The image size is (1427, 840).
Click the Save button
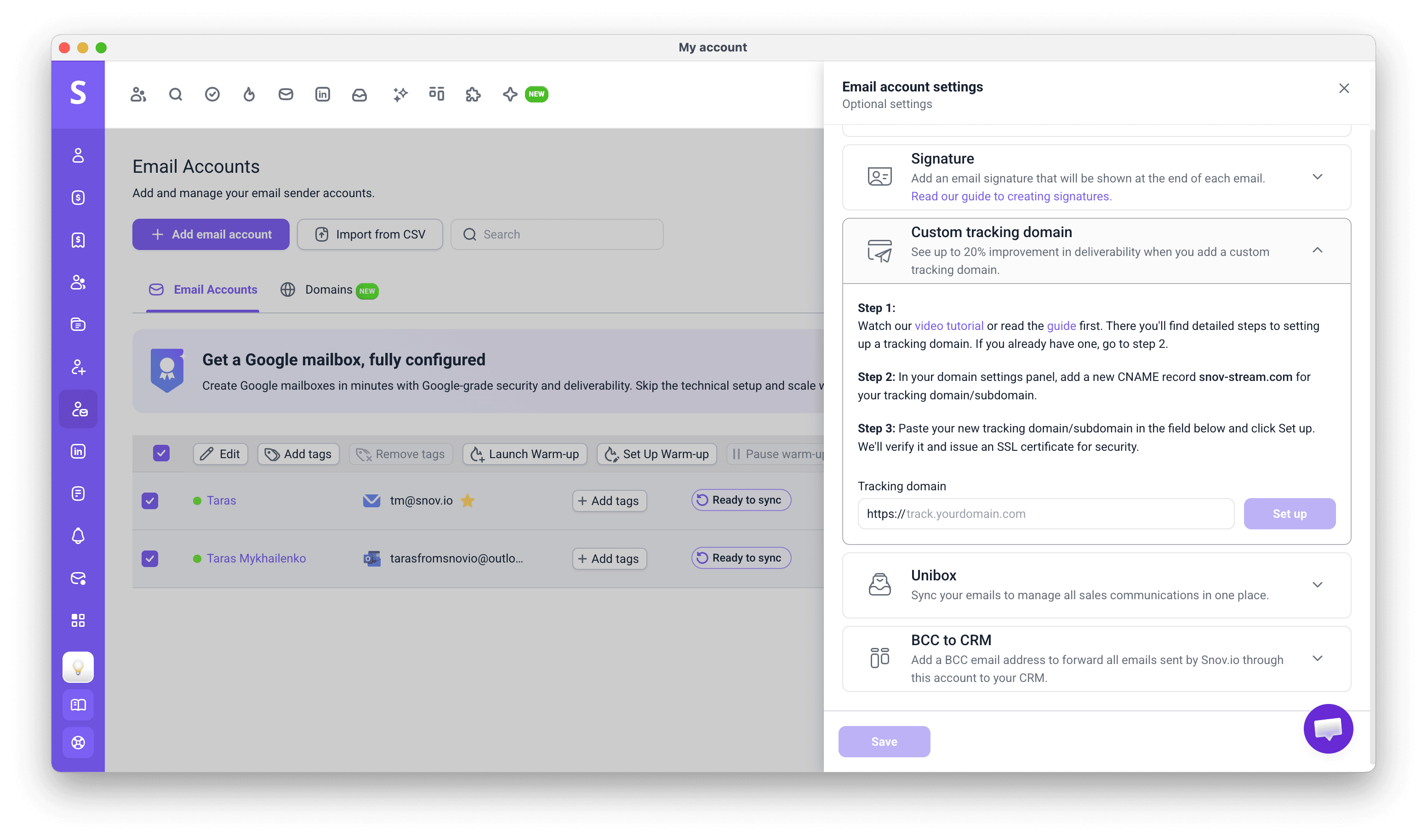[884, 742]
